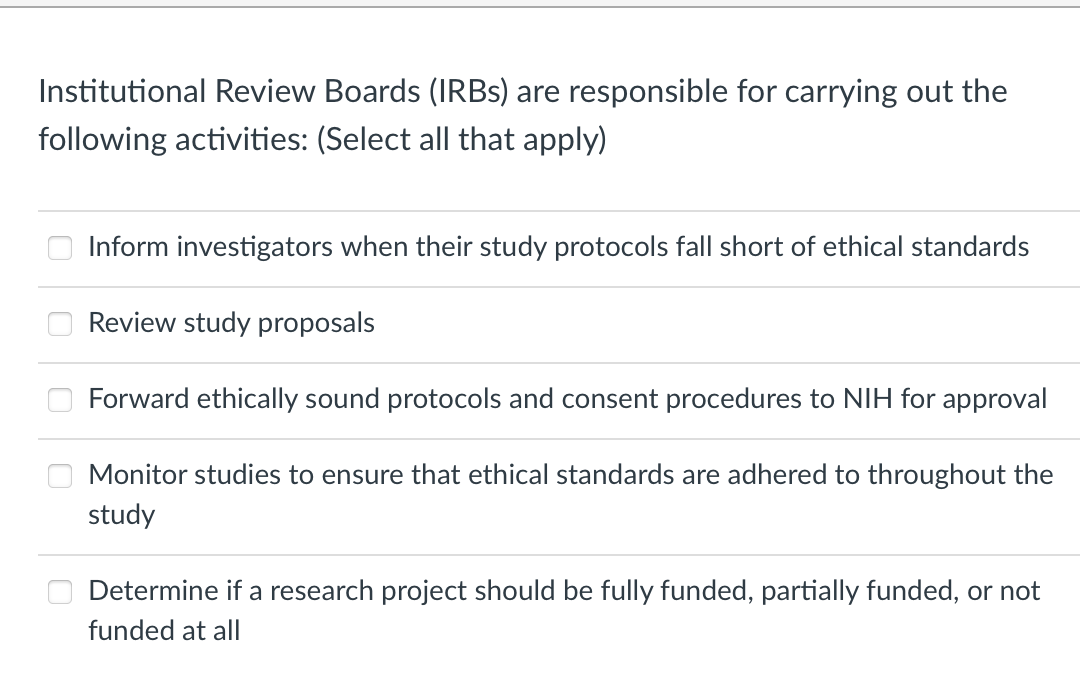Click the word "study" under Monitor studies
The width and height of the screenshot is (1080, 690).
[x=121, y=515]
